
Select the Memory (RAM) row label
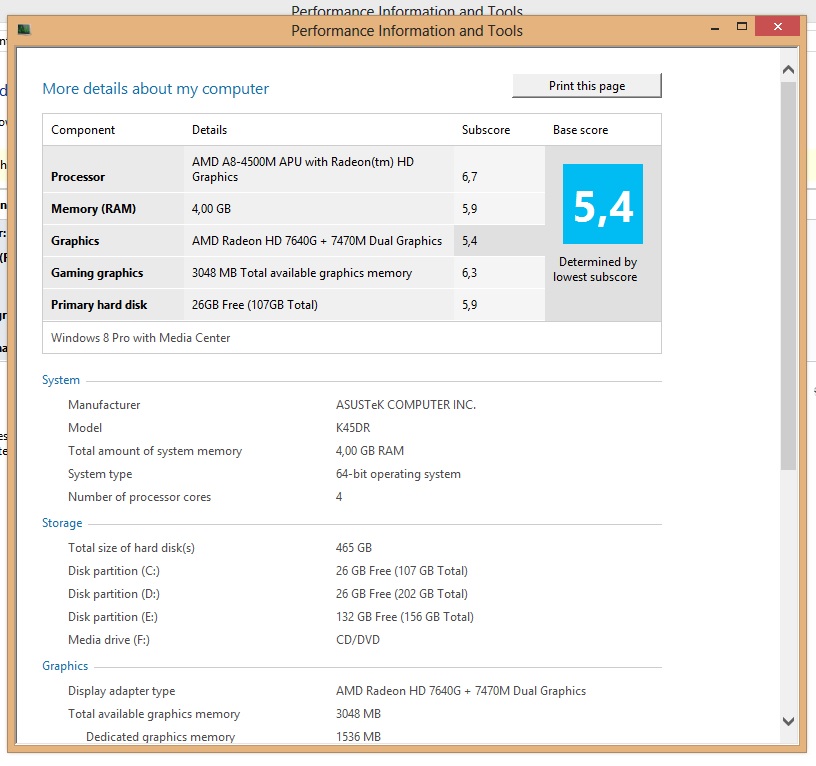(x=93, y=209)
